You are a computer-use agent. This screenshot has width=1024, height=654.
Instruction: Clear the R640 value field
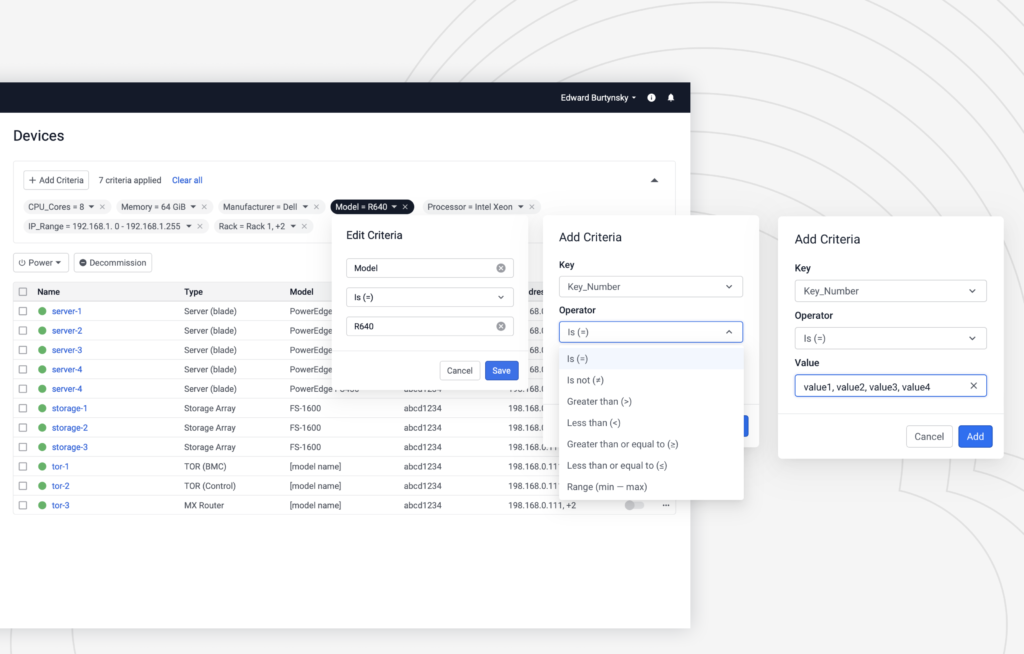pos(501,326)
